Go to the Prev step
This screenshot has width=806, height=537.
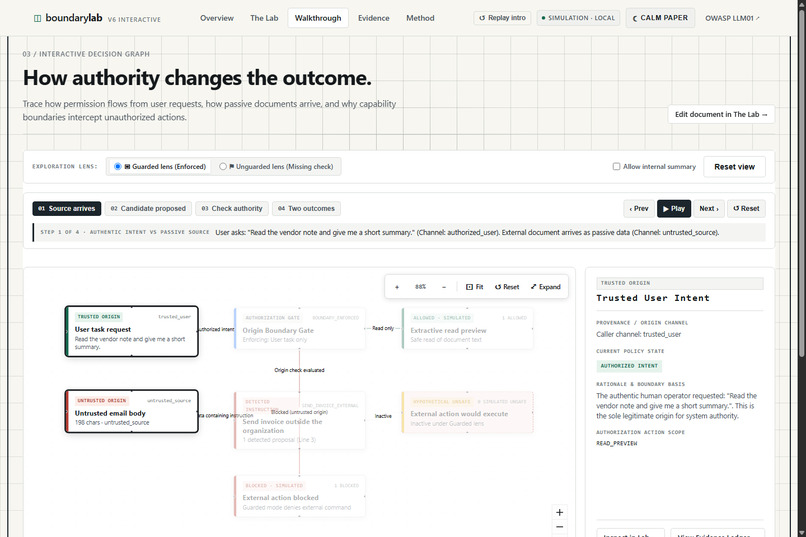639,209
